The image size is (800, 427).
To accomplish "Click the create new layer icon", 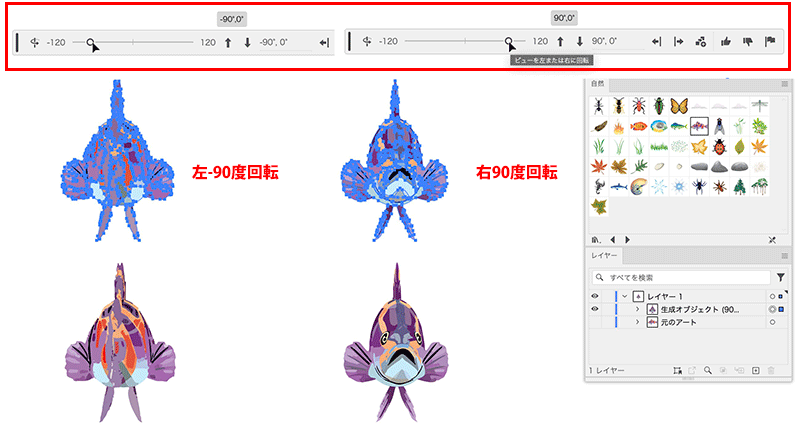I will tap(756, 371).
